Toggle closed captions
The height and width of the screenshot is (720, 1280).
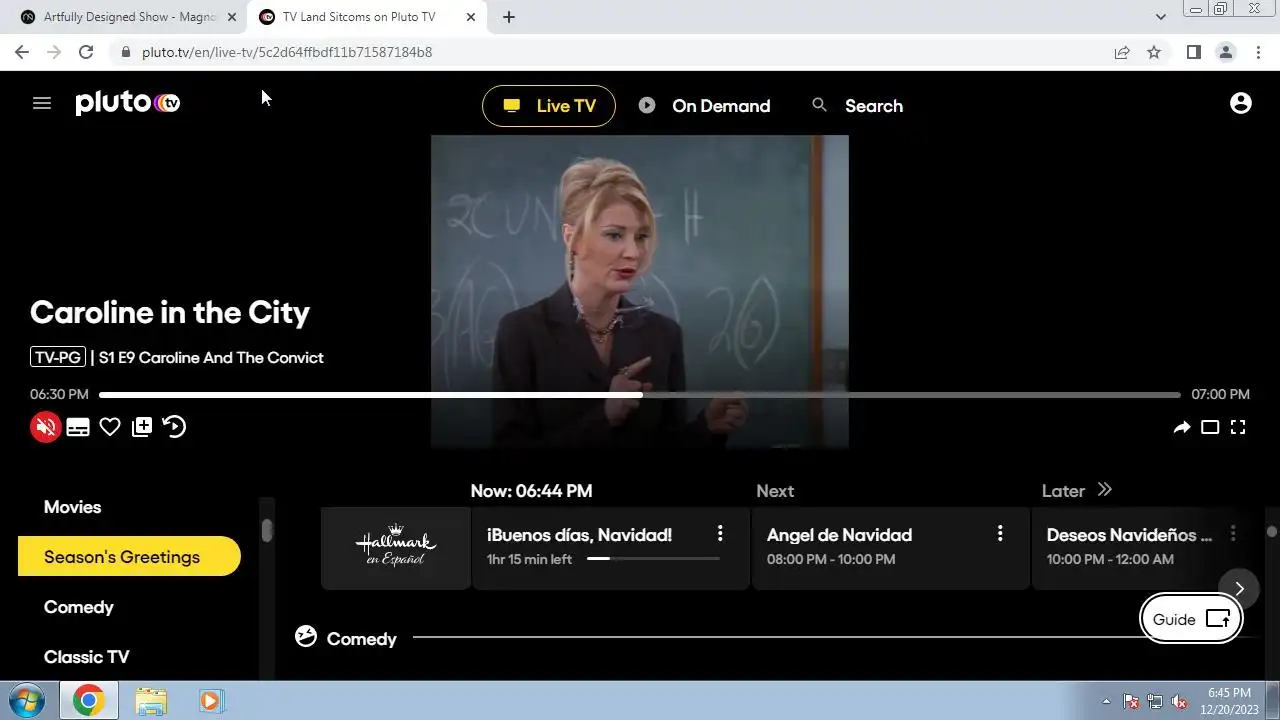78,428
